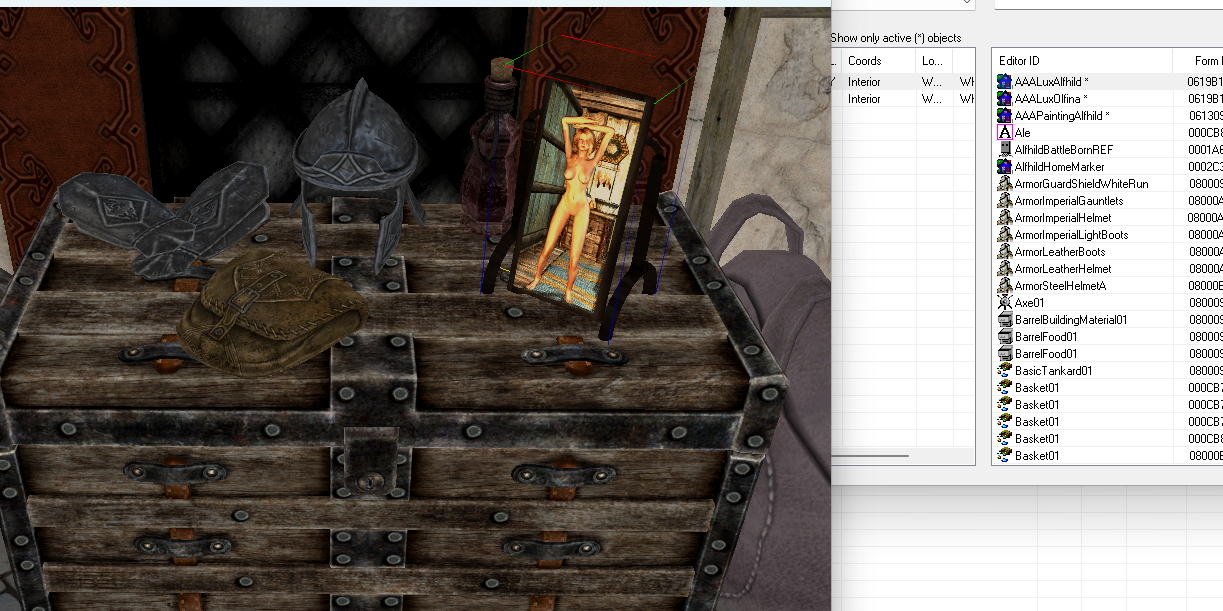
Task: Click the misc item icon for BasicTankard01
Action: 1004,371
